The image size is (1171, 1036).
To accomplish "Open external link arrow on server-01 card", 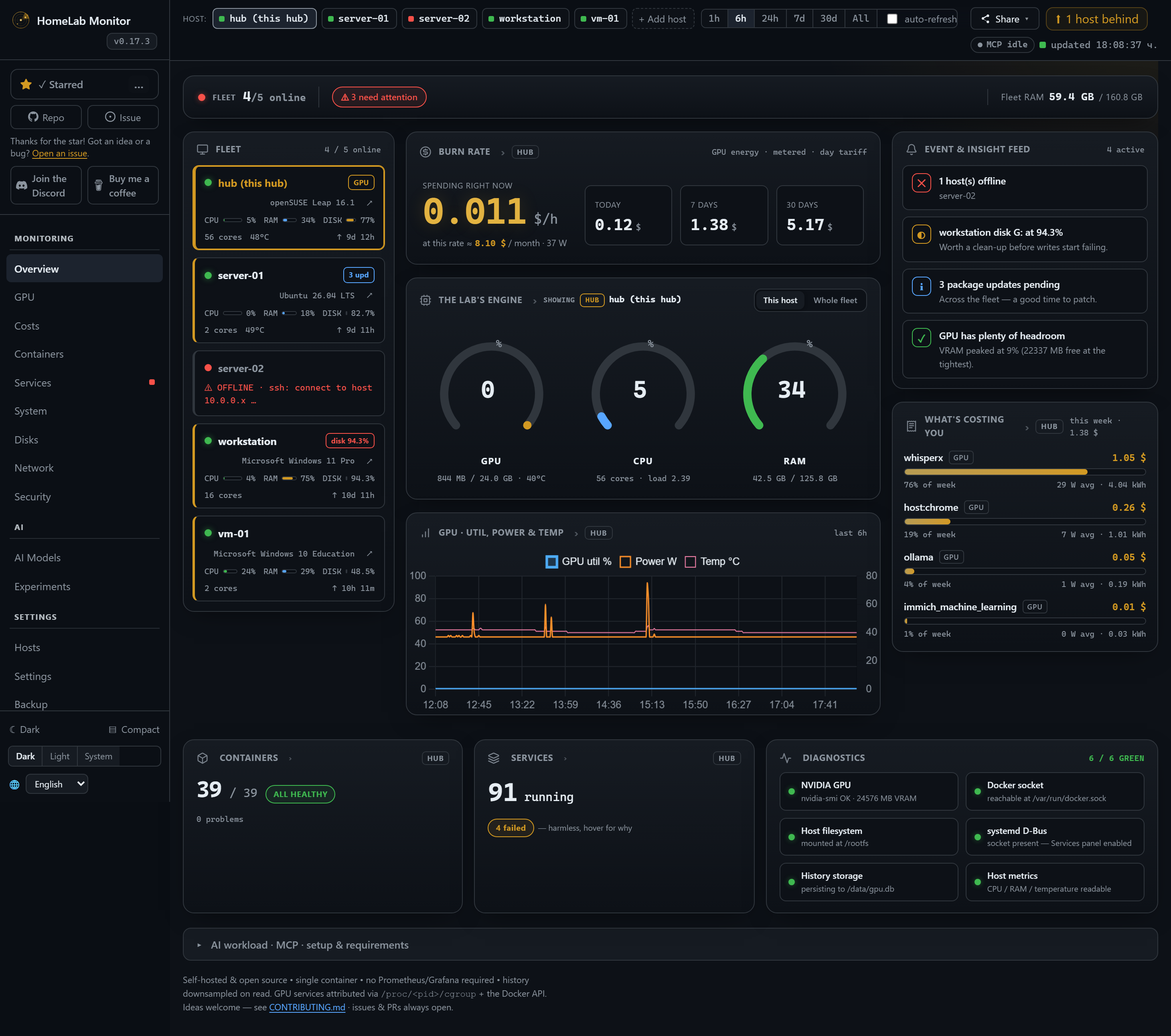I will tap(369, 295).
